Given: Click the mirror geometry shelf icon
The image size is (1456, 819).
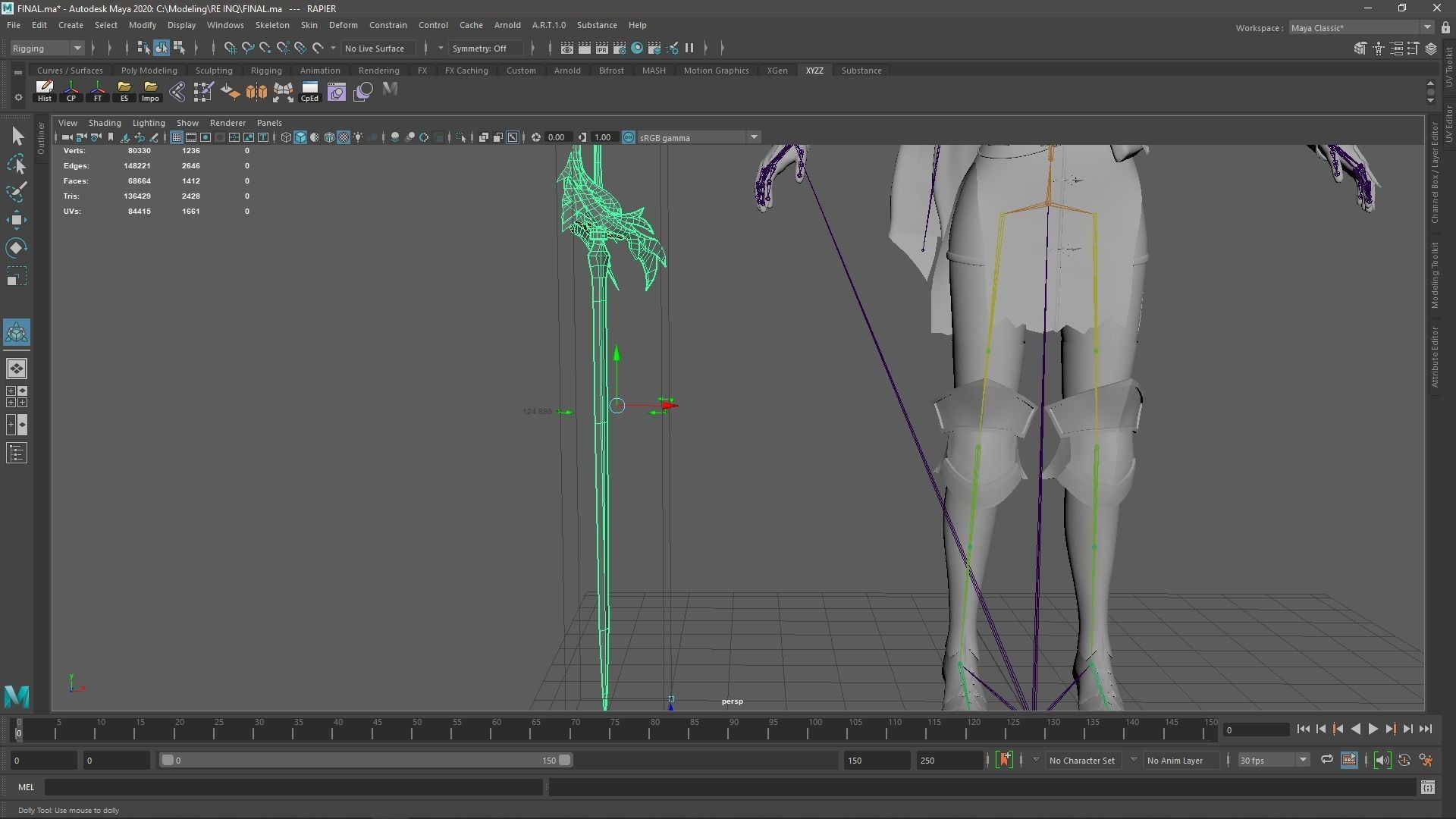Looking at the screenshot, I should click(x=256, y=91).
